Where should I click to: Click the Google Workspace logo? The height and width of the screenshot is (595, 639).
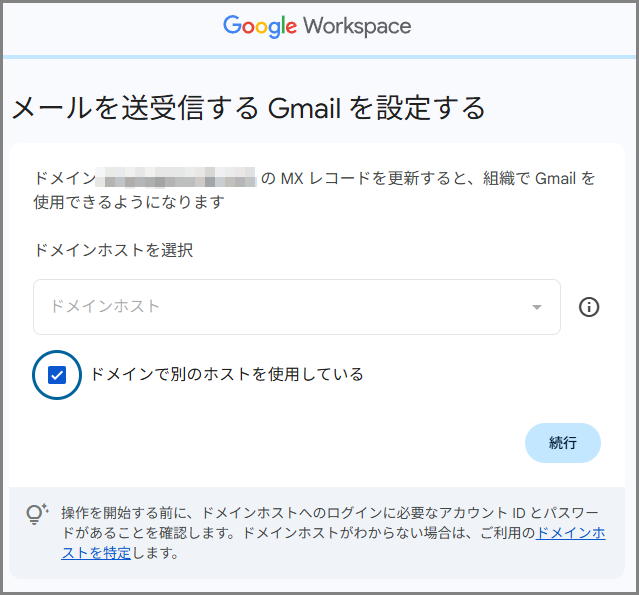click(x=317, y=26)
